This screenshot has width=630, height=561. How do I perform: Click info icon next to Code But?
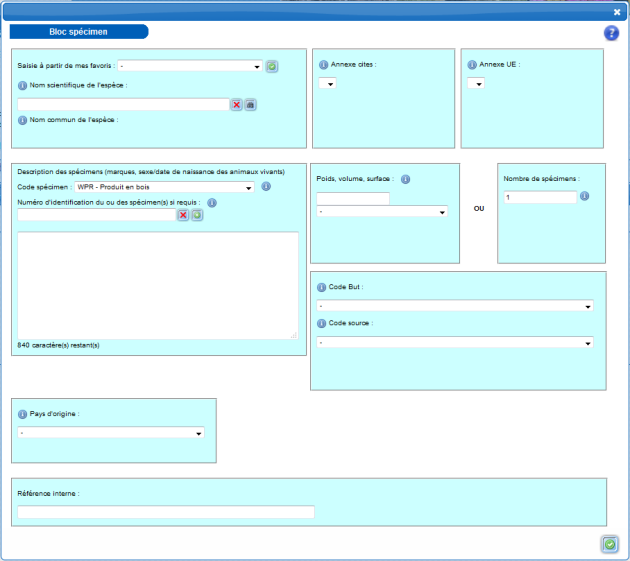321,287
